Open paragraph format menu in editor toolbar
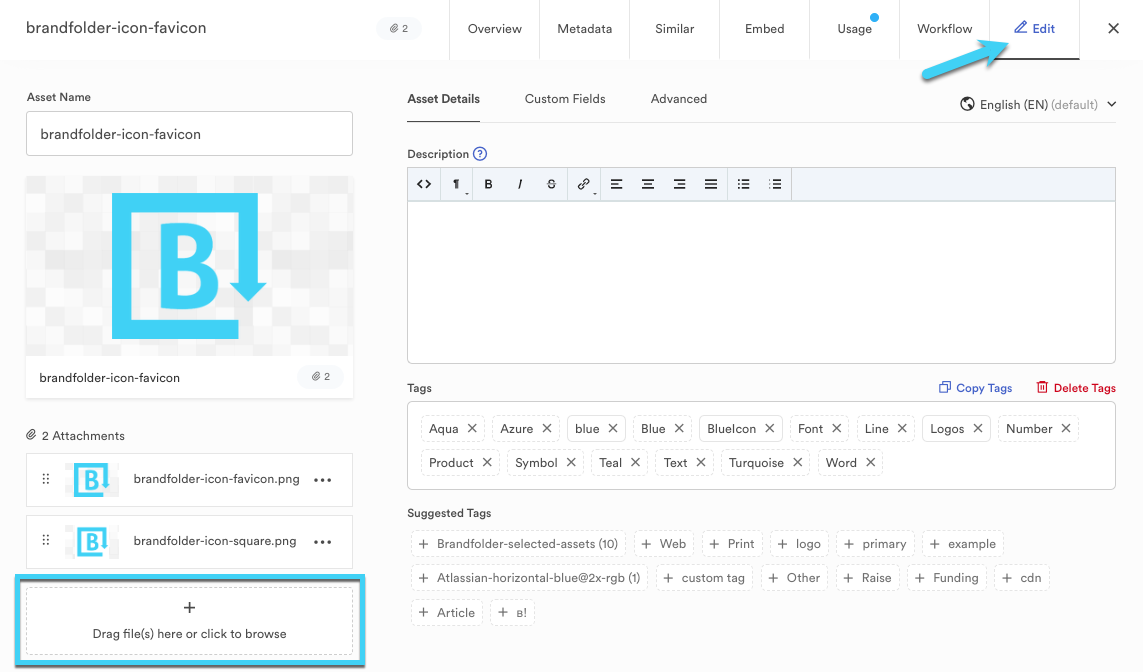This screenshot has width=1143, height=672. point(456,184)
